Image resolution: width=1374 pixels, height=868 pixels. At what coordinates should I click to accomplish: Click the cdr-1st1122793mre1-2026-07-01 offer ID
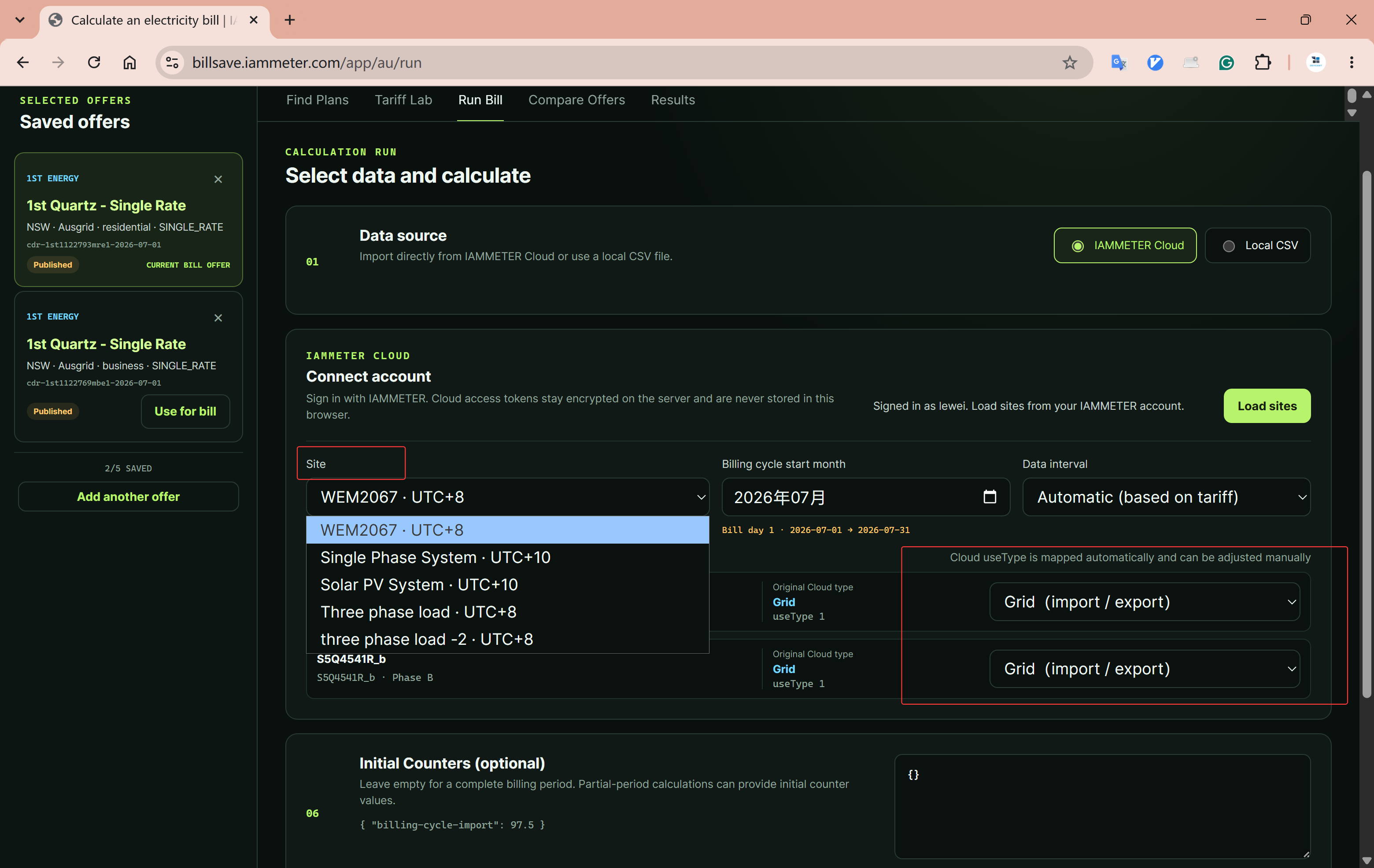point(93,245)
